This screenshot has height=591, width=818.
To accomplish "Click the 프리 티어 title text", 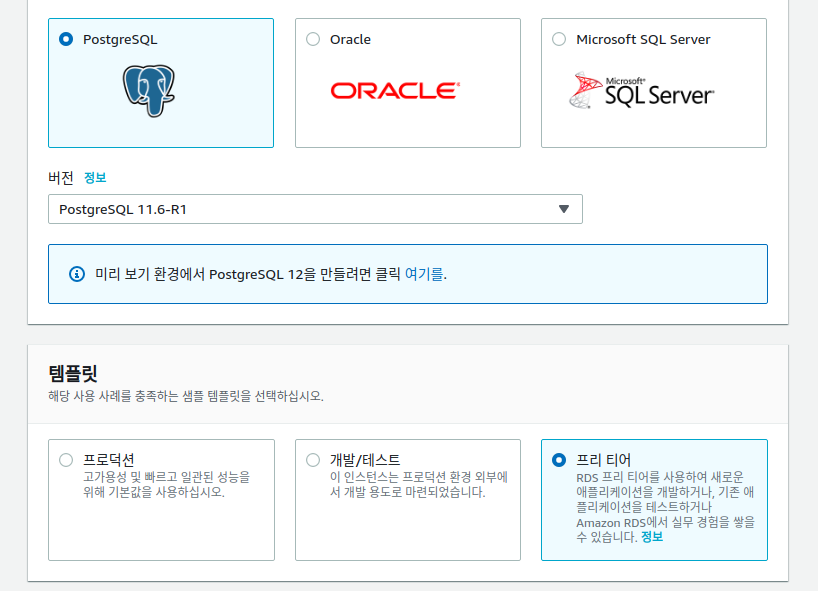I will click(604, 460).
